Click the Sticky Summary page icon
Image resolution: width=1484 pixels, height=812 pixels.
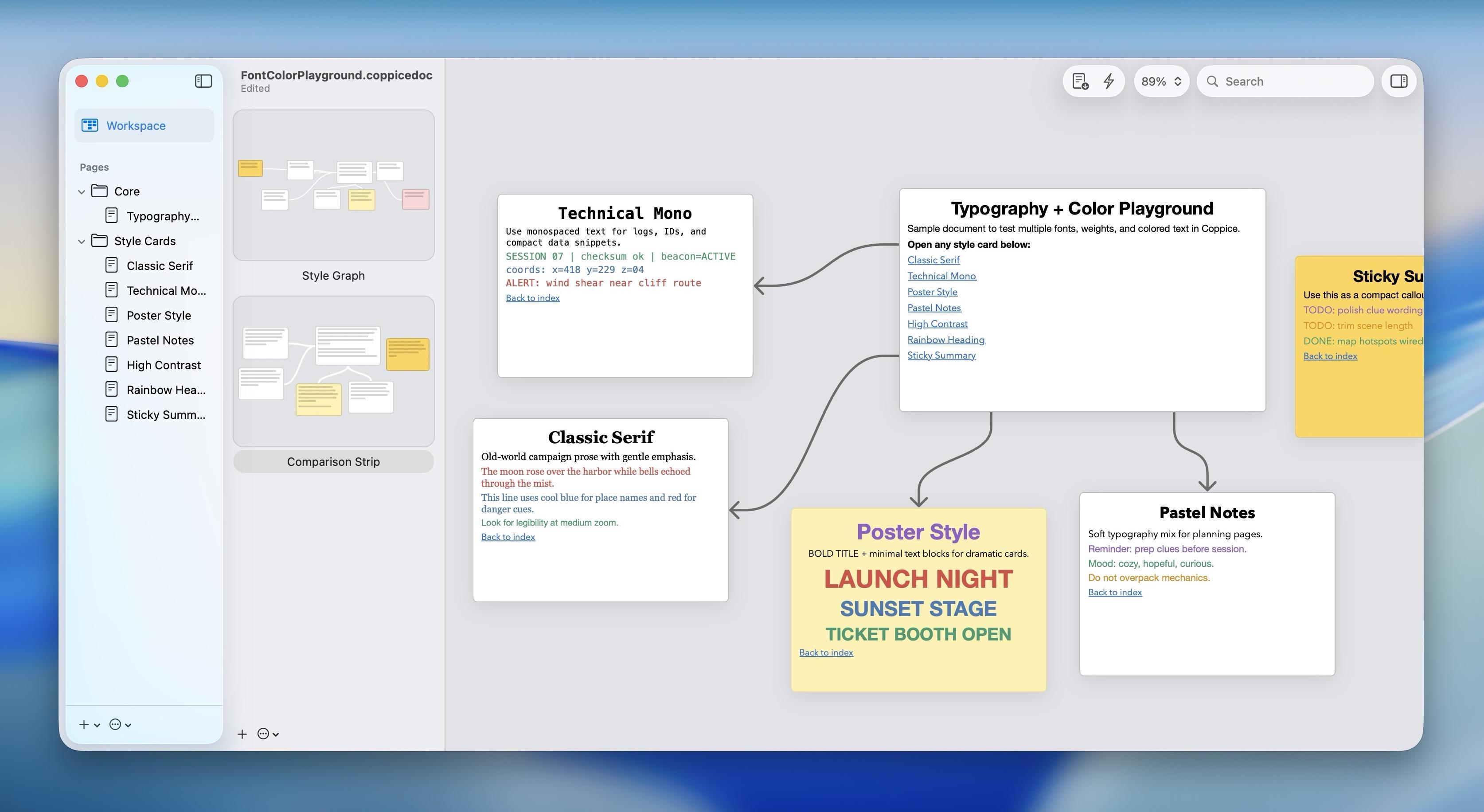click(x=112, y=414)
